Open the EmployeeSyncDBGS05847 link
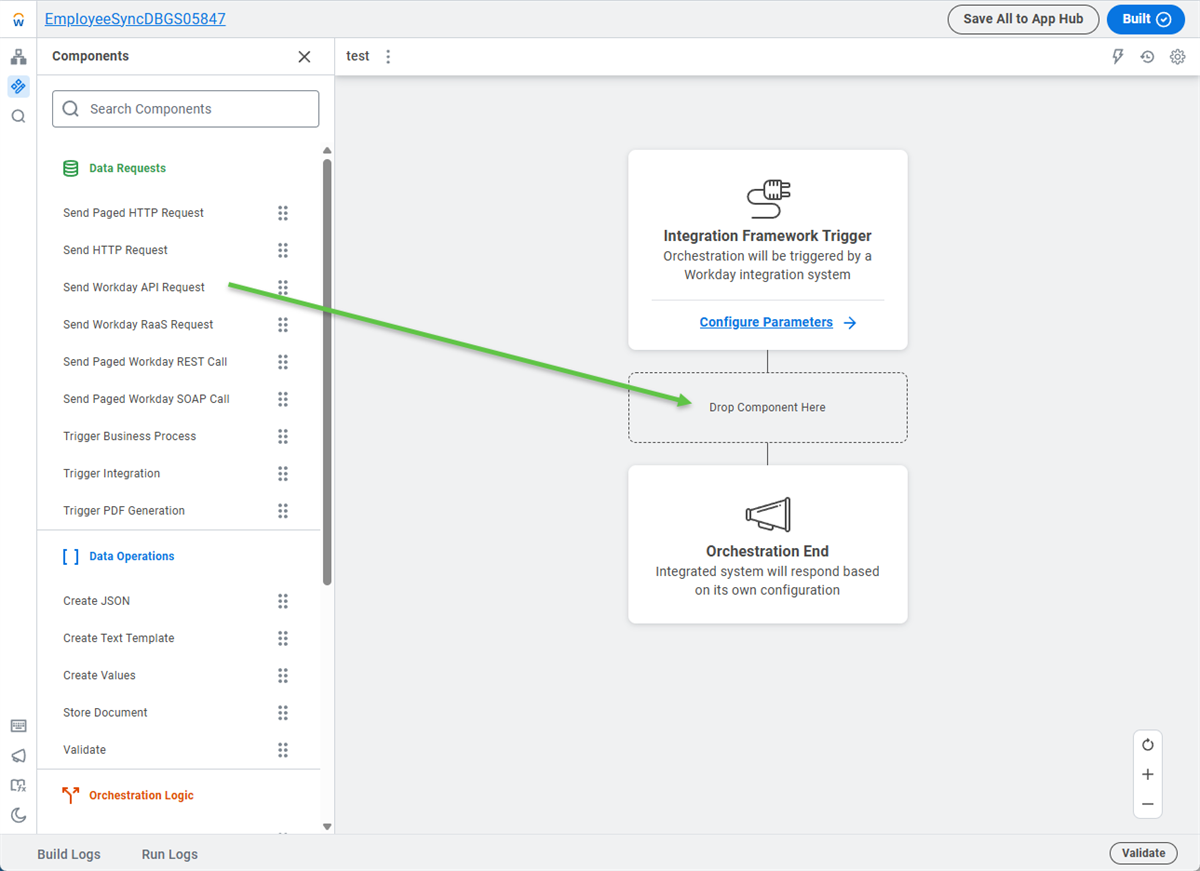The image size is (1200, 871). 135,19
